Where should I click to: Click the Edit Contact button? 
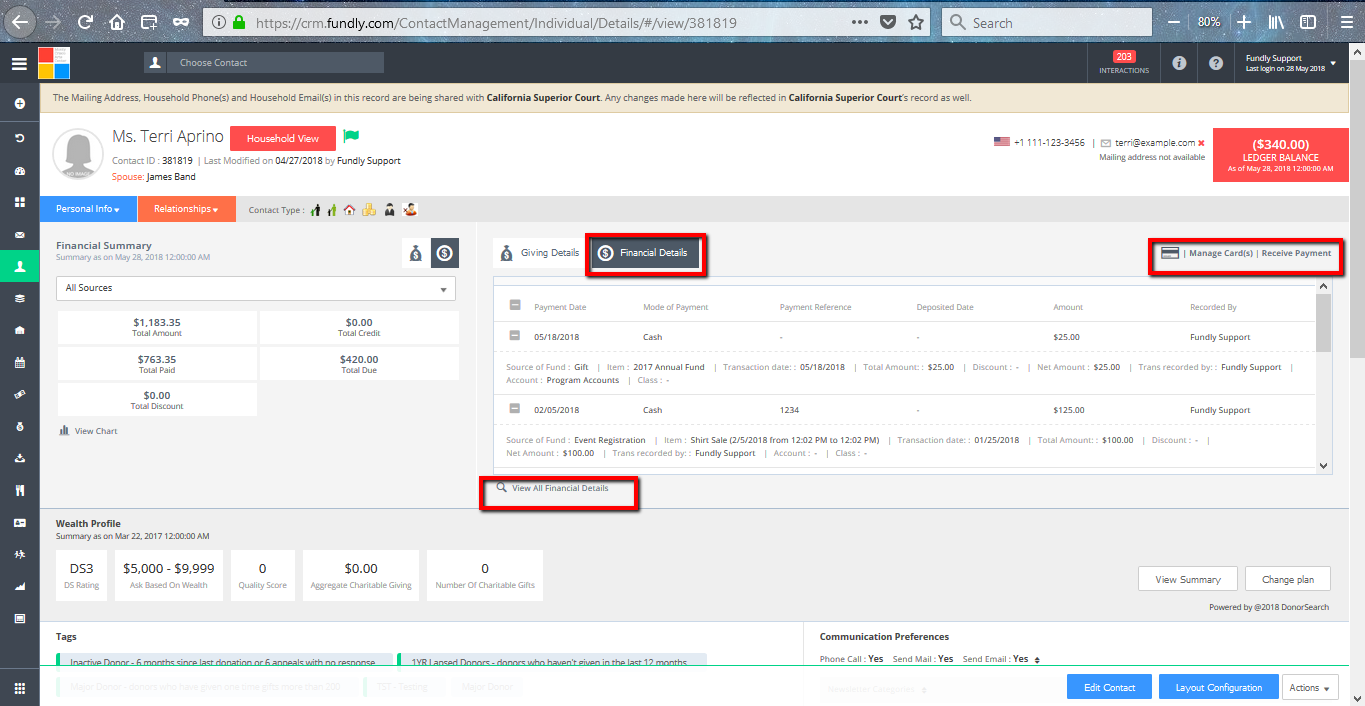[x=1110, y=687]
